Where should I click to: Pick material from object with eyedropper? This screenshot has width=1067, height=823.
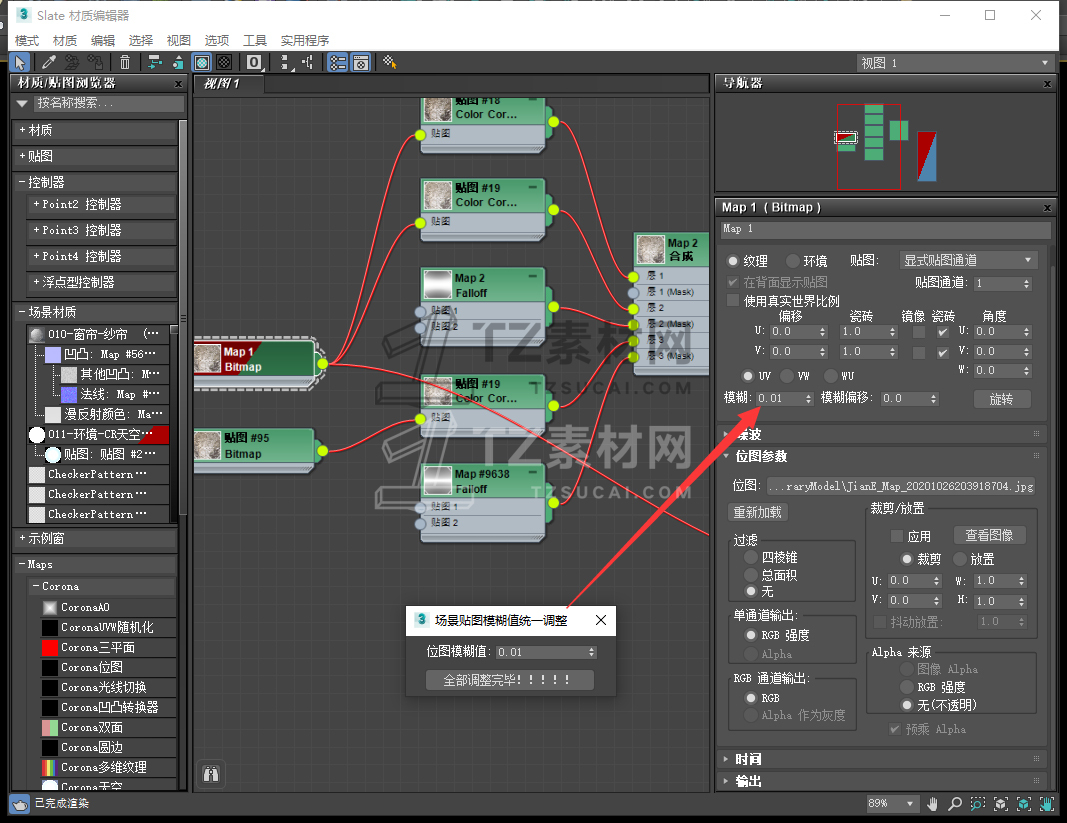point(49,63)
